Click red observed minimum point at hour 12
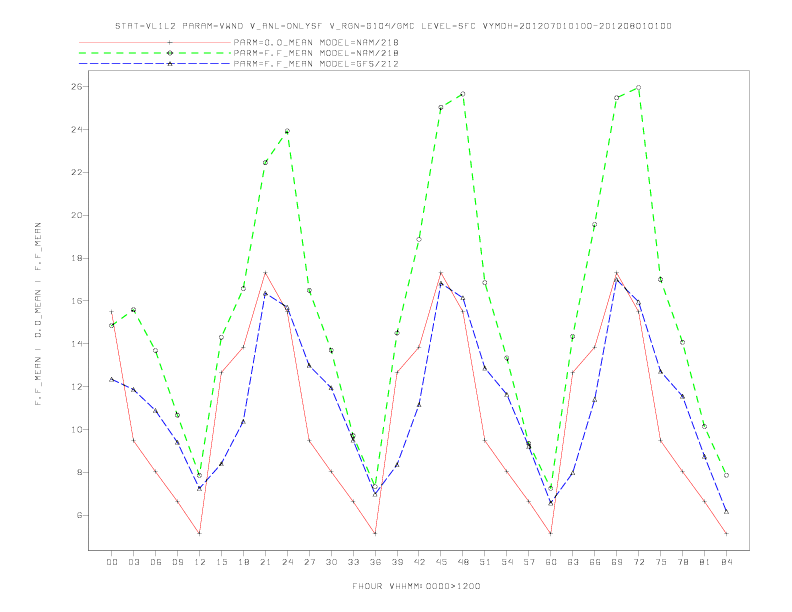792x612 pixels. click(x=200, y=533)
